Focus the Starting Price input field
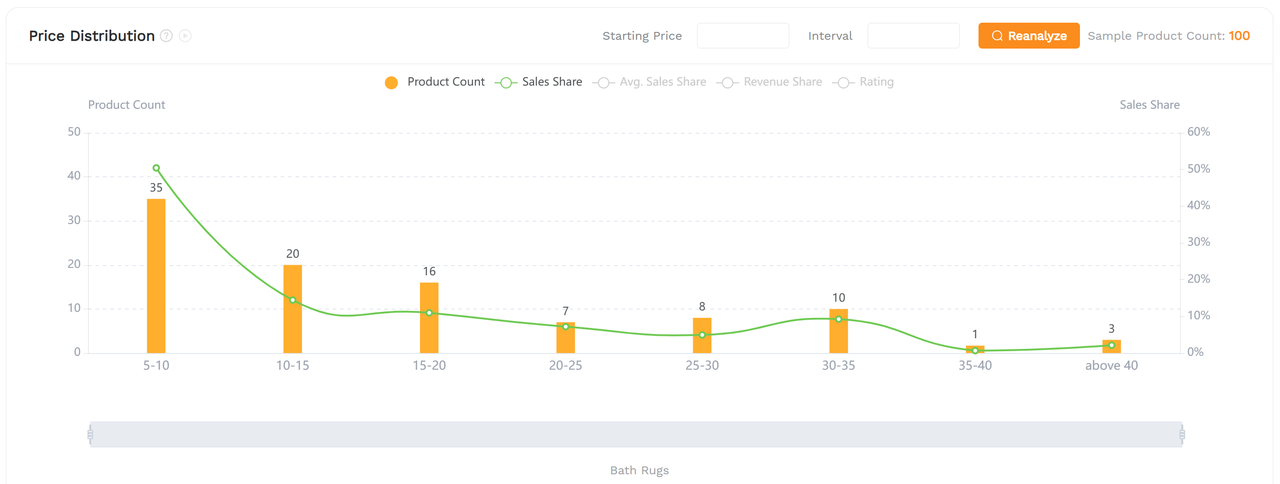The height and width of the screenshot is (484, 1280). tap(743, 36)
